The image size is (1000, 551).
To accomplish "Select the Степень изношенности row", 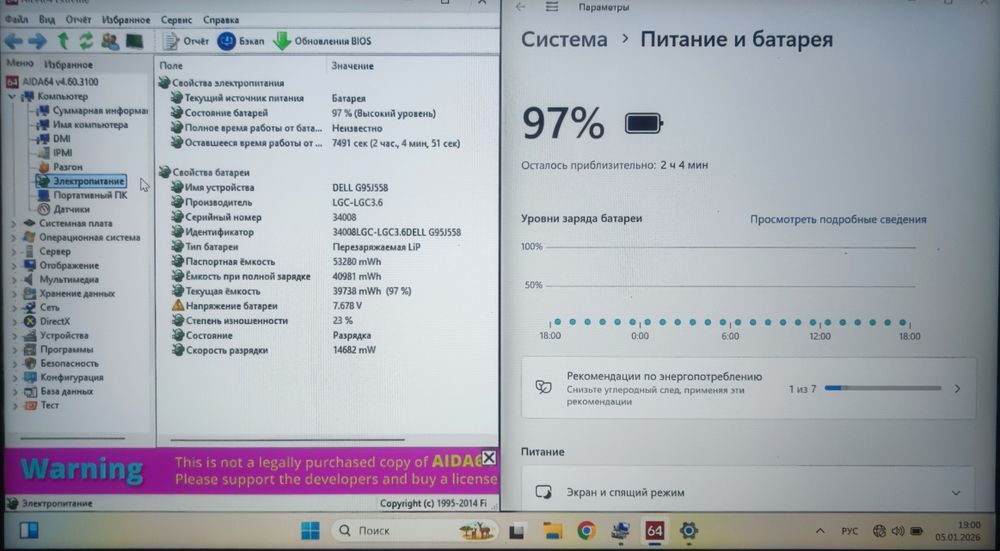I will (327, 321).
